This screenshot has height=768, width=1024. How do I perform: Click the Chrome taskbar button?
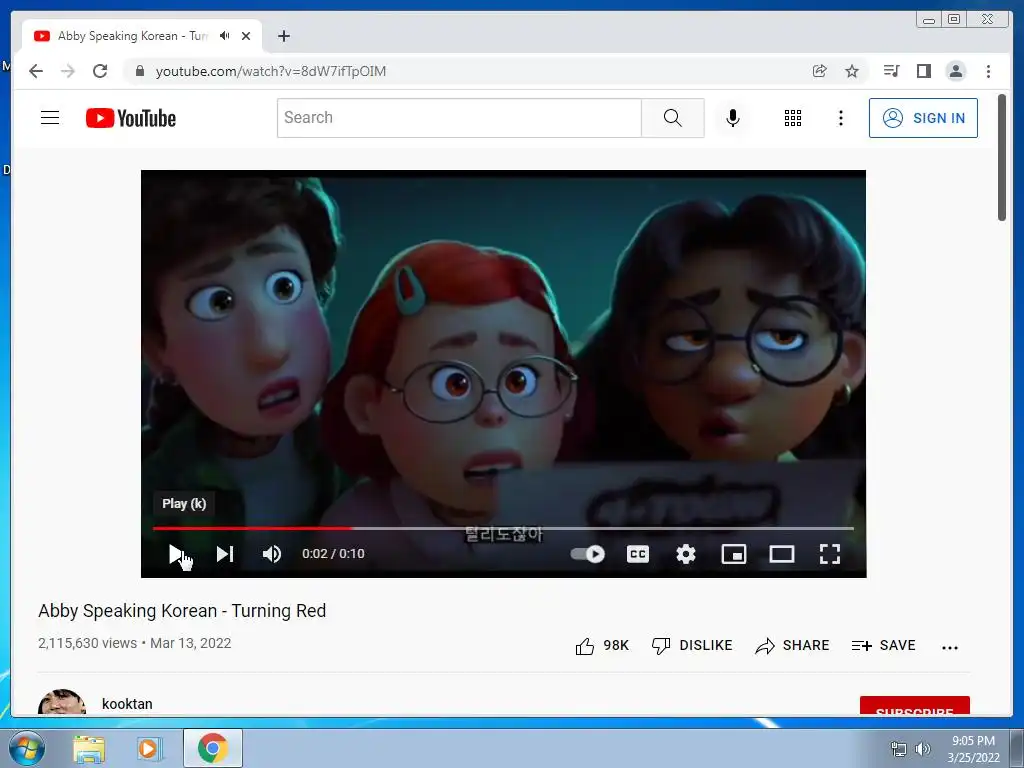point(212,748)
